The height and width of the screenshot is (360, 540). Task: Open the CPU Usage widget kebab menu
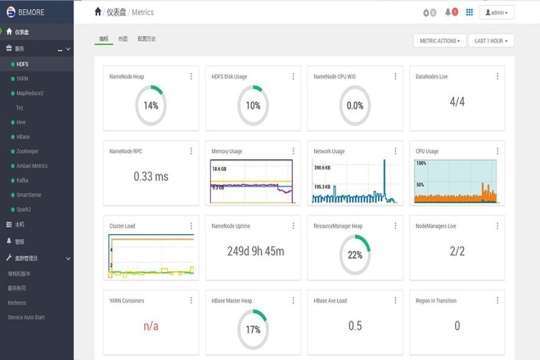[x=497, y=151]
